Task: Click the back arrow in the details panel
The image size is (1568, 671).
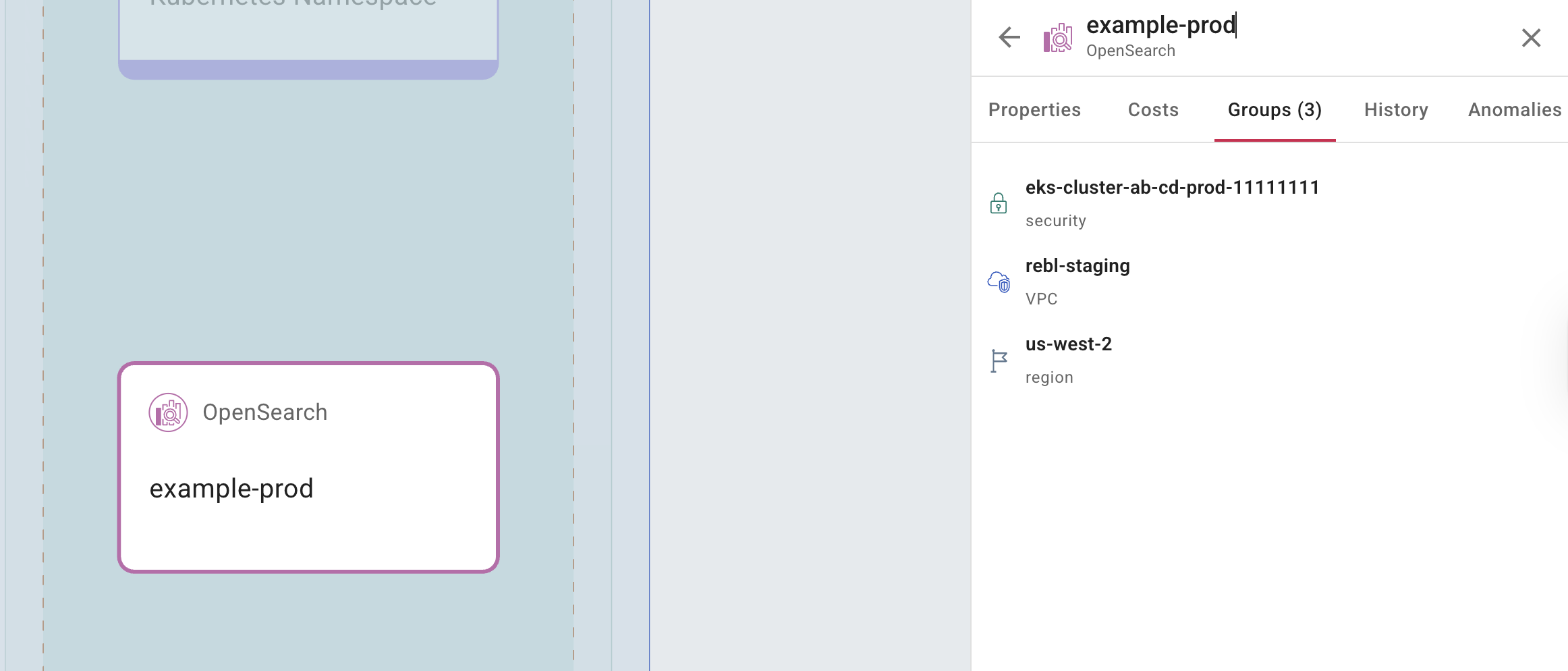Action: pyautogui.click(x=1008, y=38)
